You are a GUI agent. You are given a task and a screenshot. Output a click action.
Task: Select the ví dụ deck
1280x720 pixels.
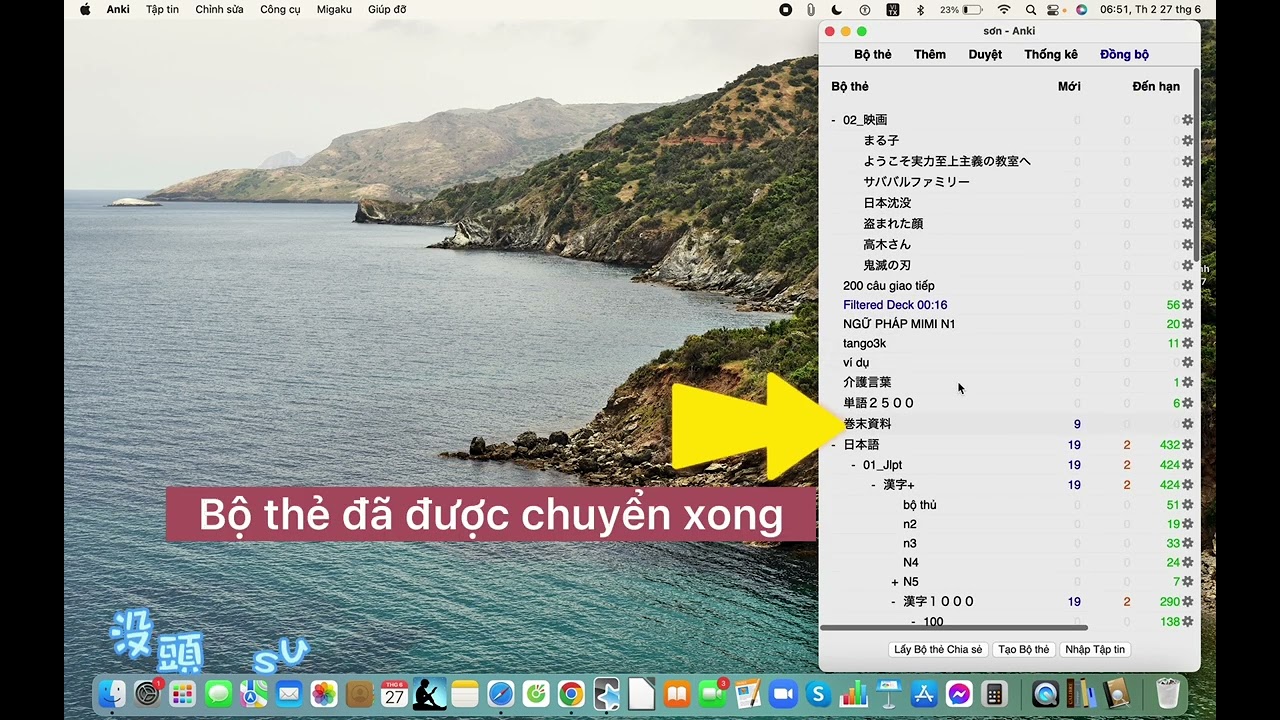[x=856, y=363]
